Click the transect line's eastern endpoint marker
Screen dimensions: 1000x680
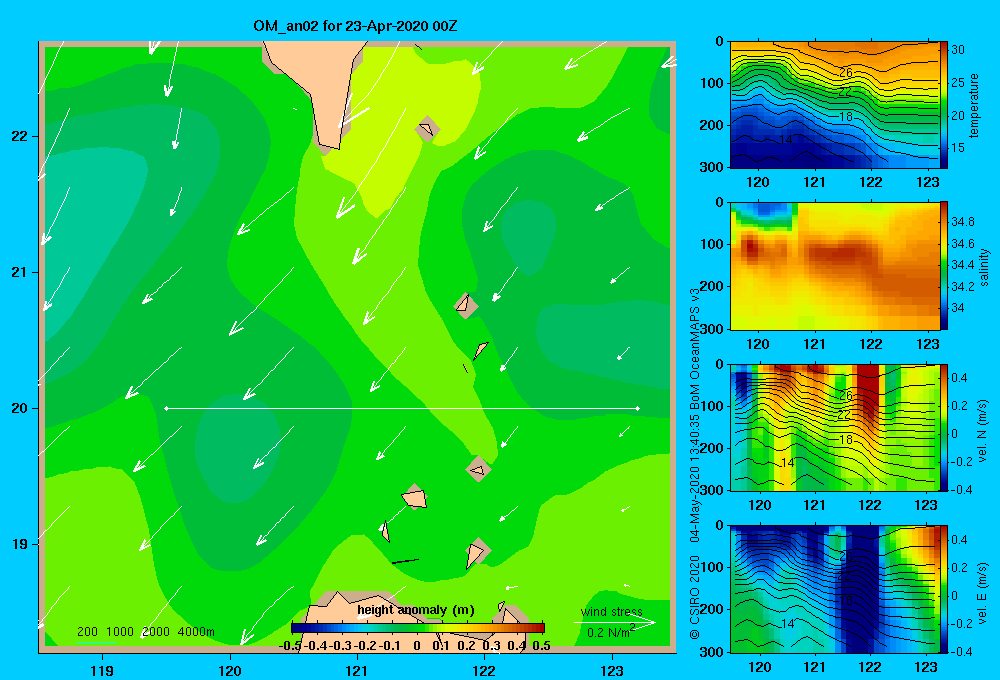tap(637, 408)
